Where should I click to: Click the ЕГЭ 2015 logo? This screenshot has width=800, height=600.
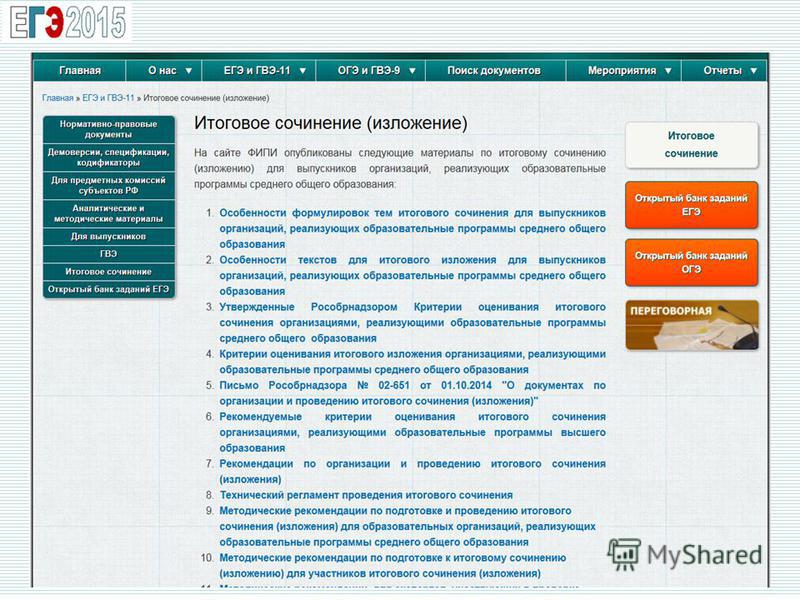tap(67, 22)
